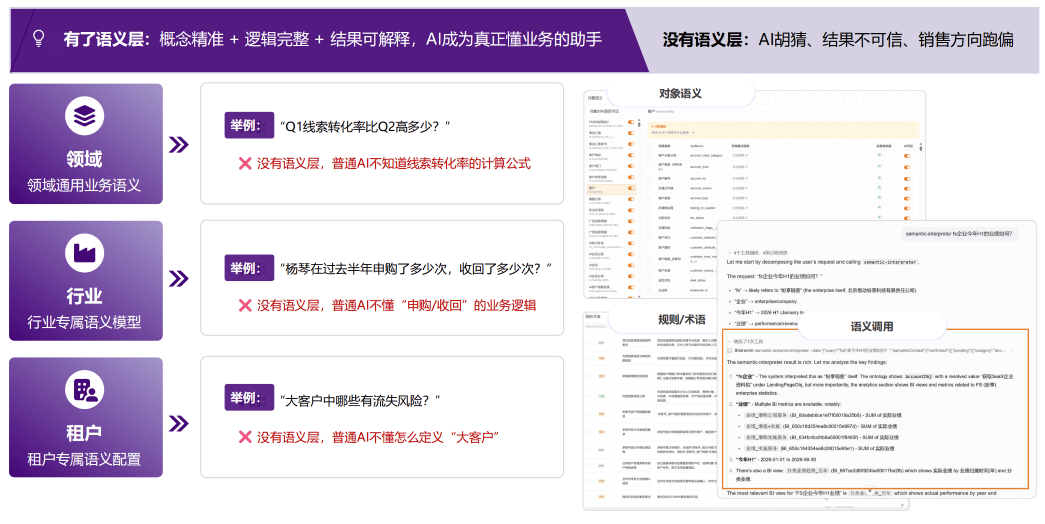Click the edit pencil in the account_level row
The width and height of the screenshot is (1045, 524).
pos(747,167)
